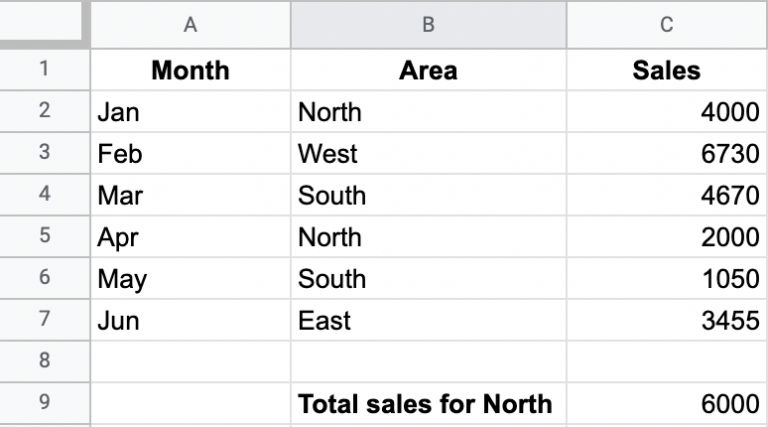Click the select-all corner box
The image size is (768, 427).
(41, 21)
